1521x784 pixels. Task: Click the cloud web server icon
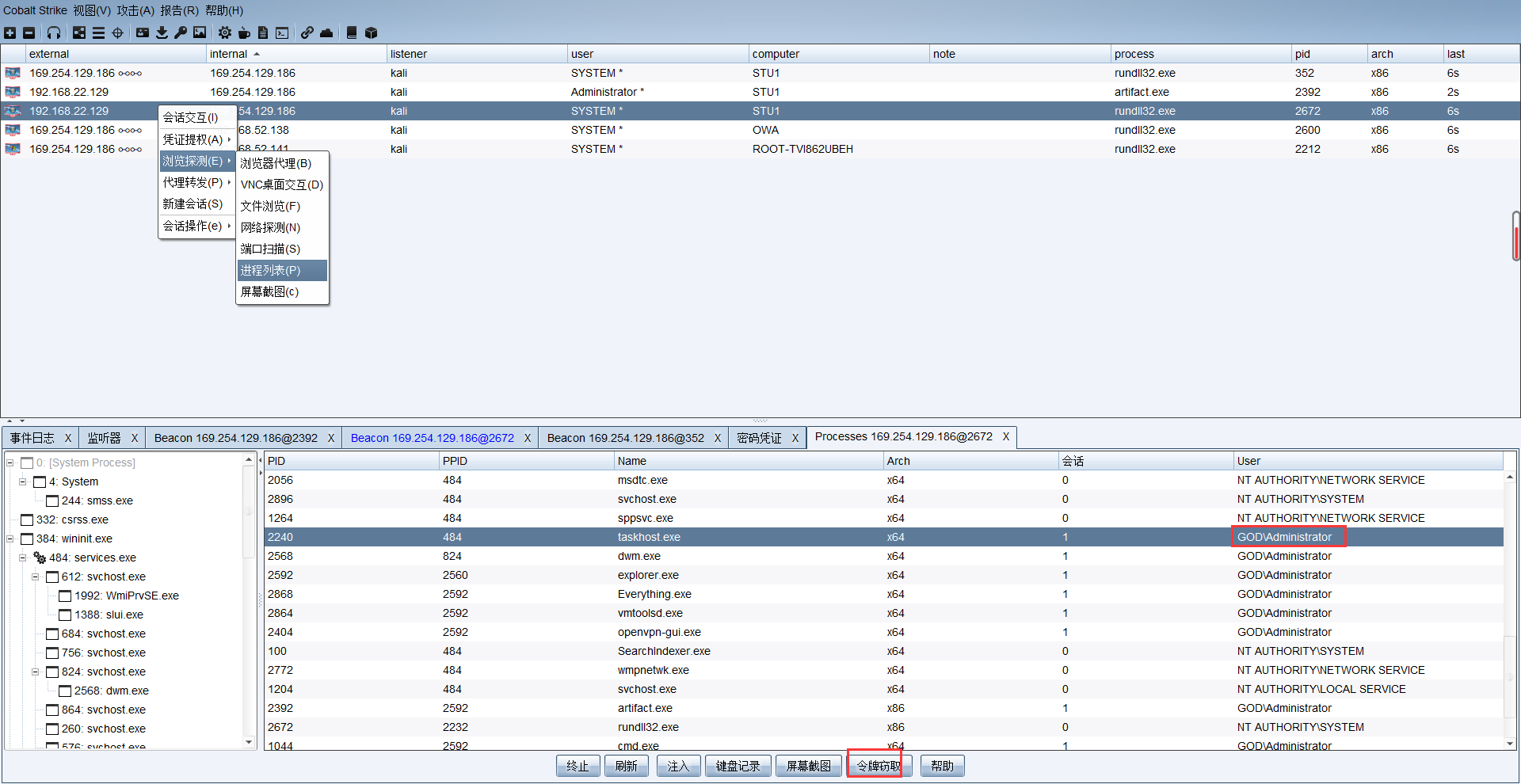326,32
